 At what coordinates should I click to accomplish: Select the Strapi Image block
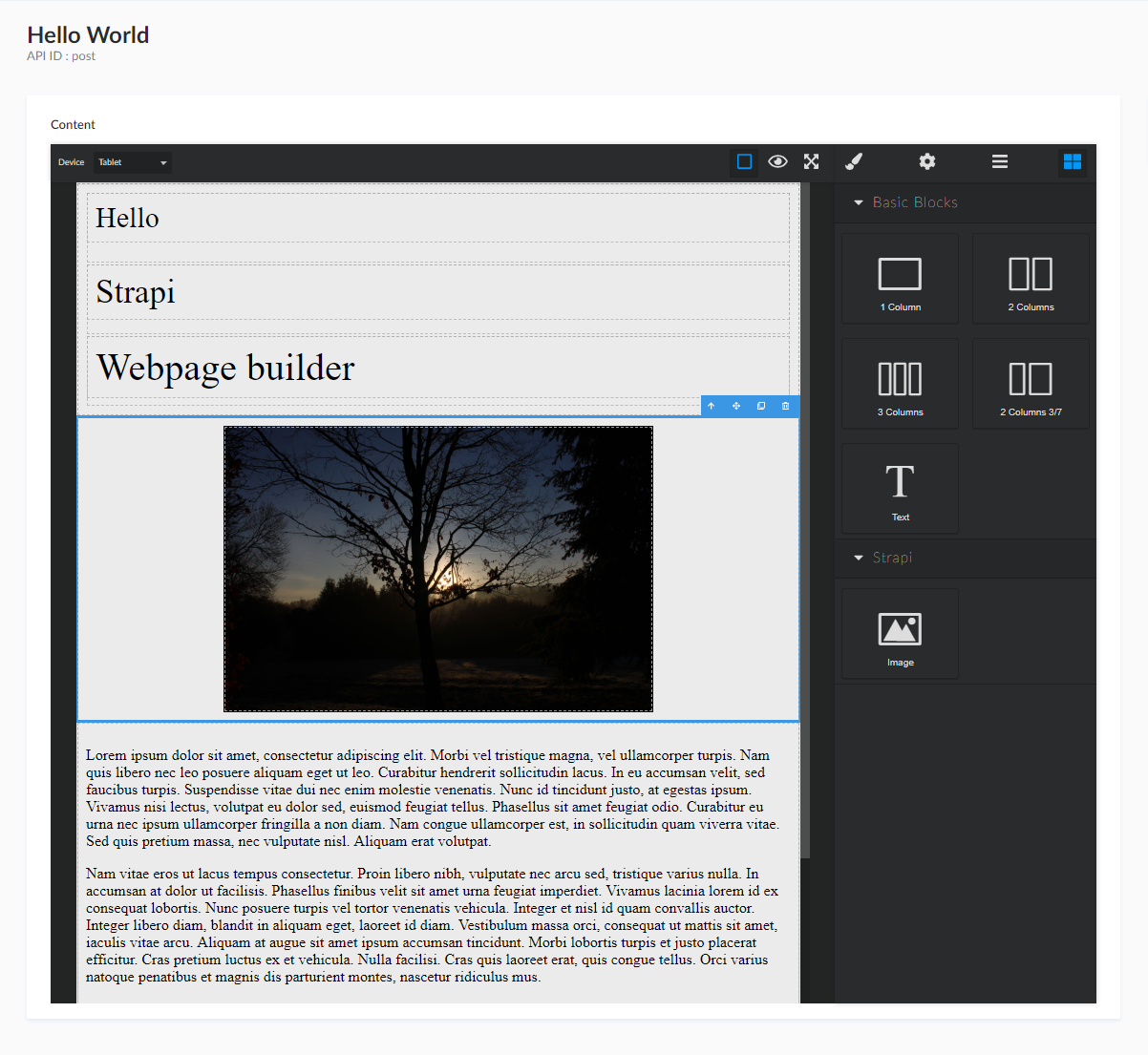click(x=900, y=634)
